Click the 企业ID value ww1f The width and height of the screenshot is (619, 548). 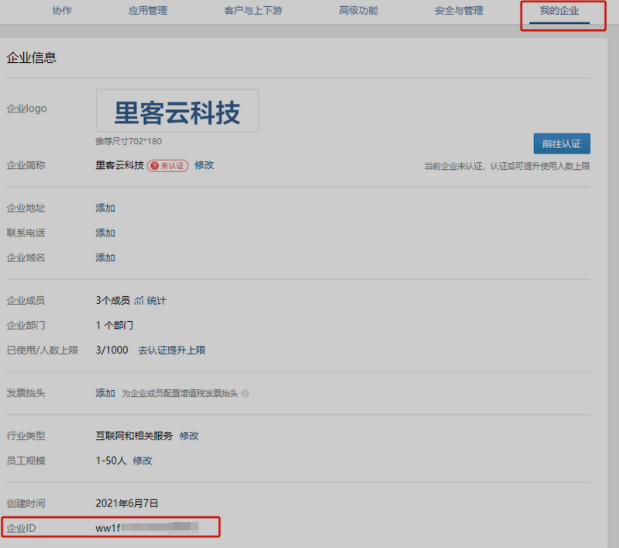pos(147,528)
